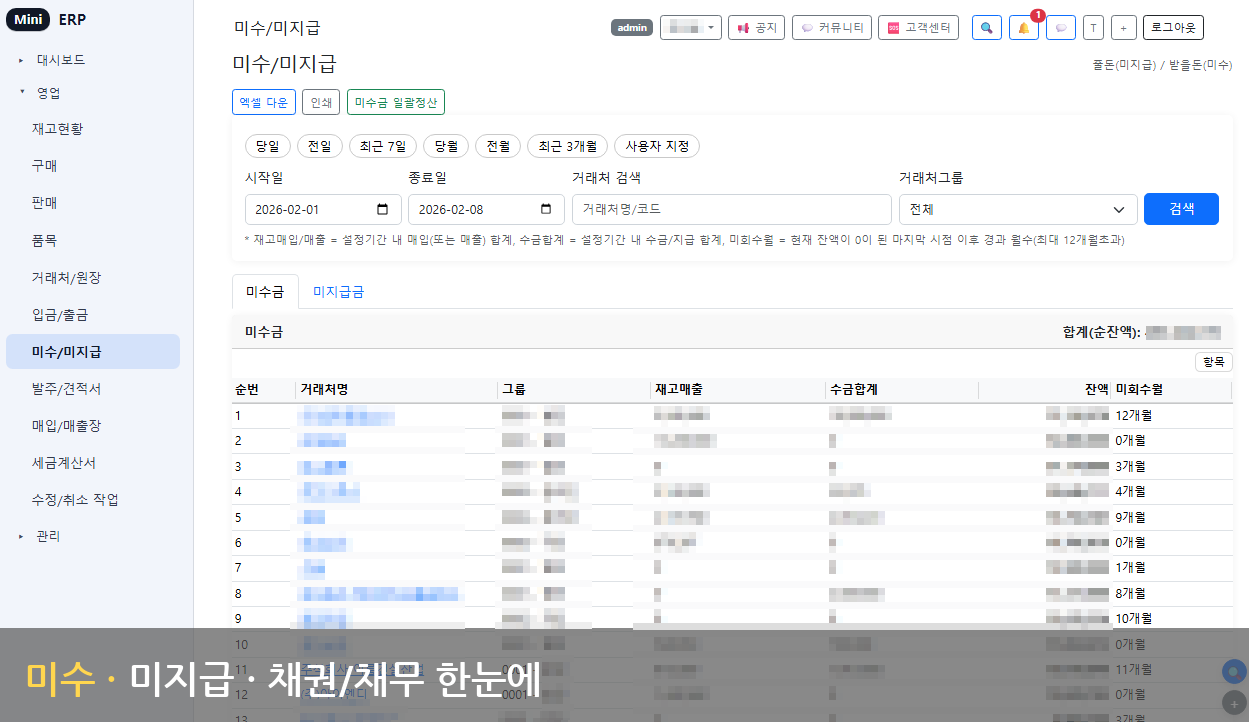Click the 거래처 검색 input field
Viewport: 1249px width, 722px height.
pyautogui.click(x=731, y=209)
